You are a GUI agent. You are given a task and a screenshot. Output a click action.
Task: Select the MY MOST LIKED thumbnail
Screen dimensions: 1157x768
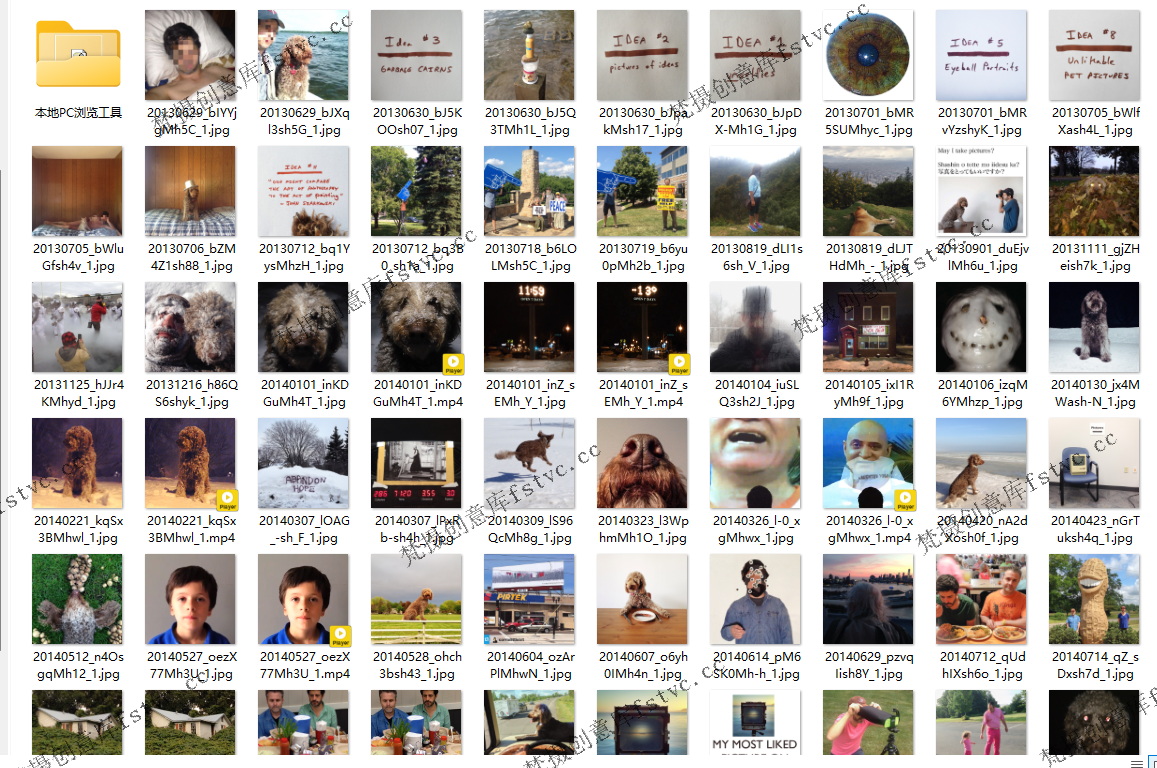pyautogui.click(x=755, y=722)
